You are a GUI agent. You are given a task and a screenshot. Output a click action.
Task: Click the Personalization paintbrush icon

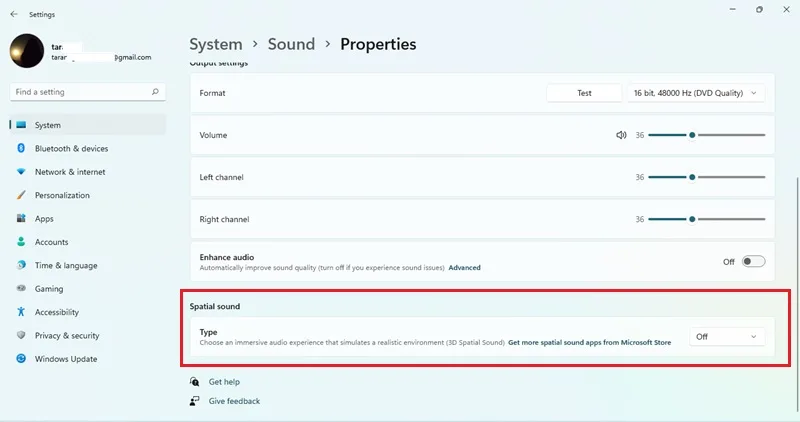coord(21,195)
